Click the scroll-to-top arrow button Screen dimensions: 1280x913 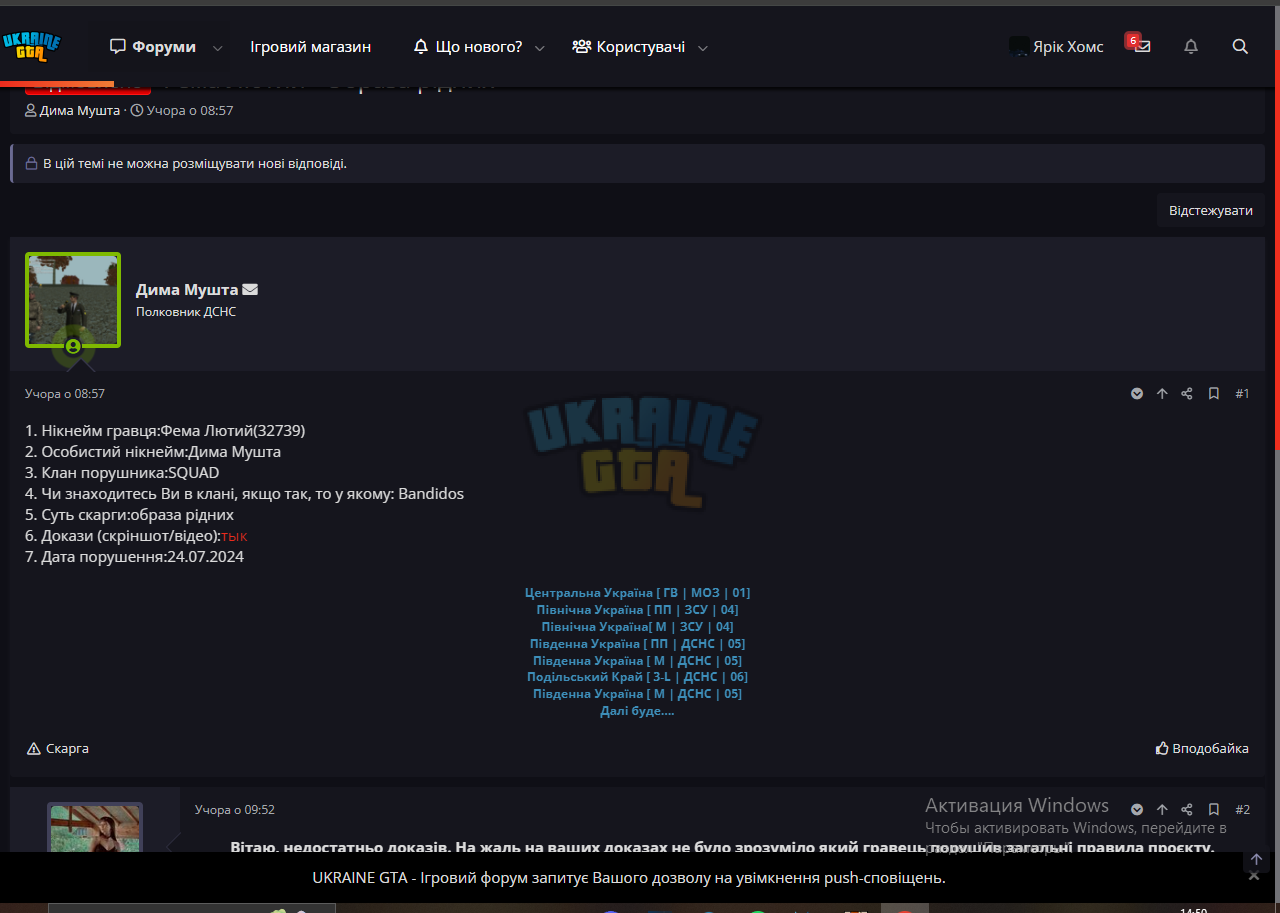click(1257, 859)
